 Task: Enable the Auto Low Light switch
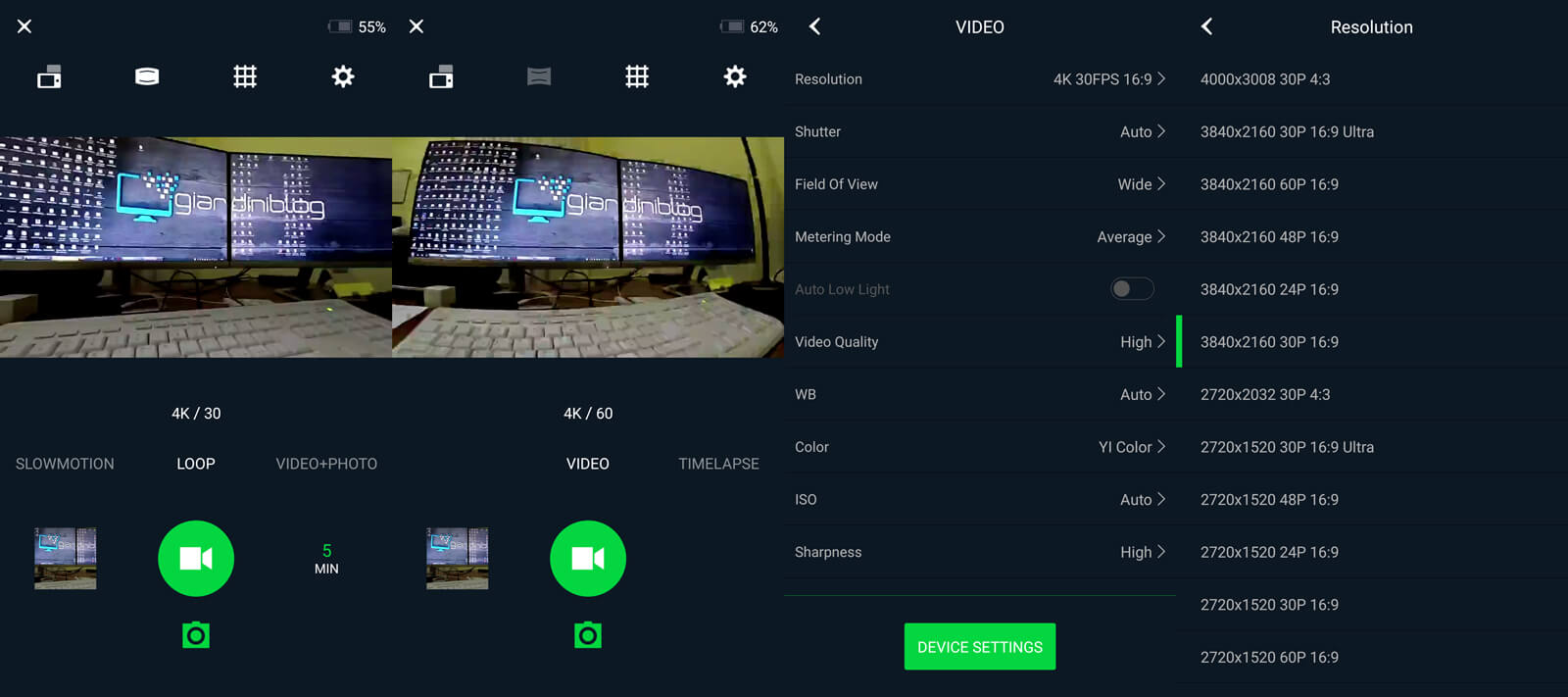coord(1131,289)
